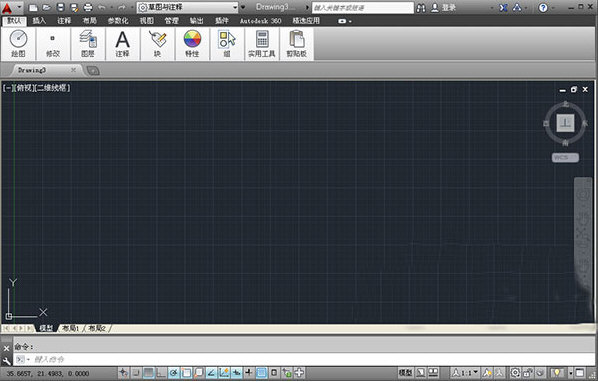Expand the 实用工具 utilities panel
598x382 pixels.
coord(262,44)
